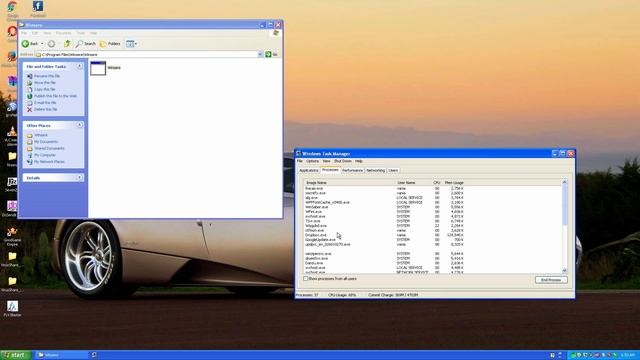Click the process list scroll up arrow
Image resolution: width=640 pixels, height=360 pixels.
coord(564,182)
